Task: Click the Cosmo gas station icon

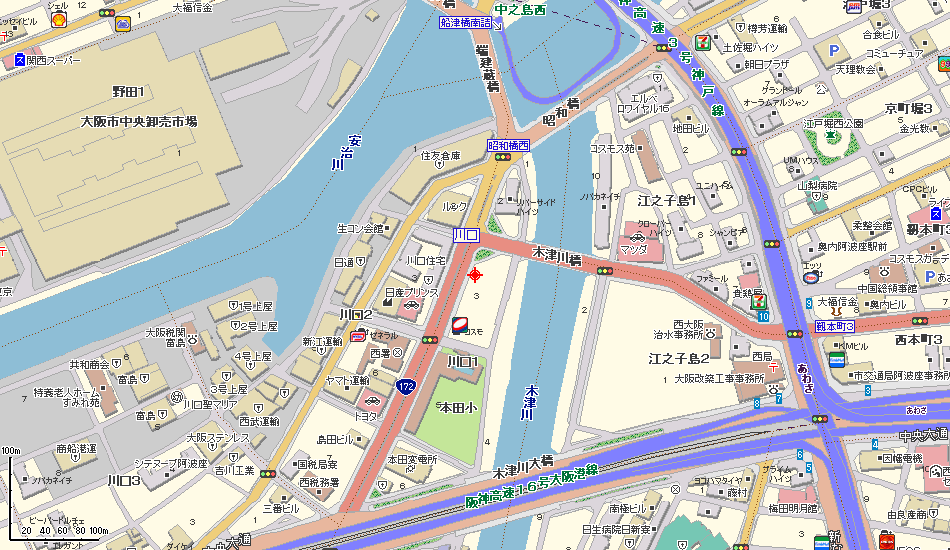Action: pos(460,325)
